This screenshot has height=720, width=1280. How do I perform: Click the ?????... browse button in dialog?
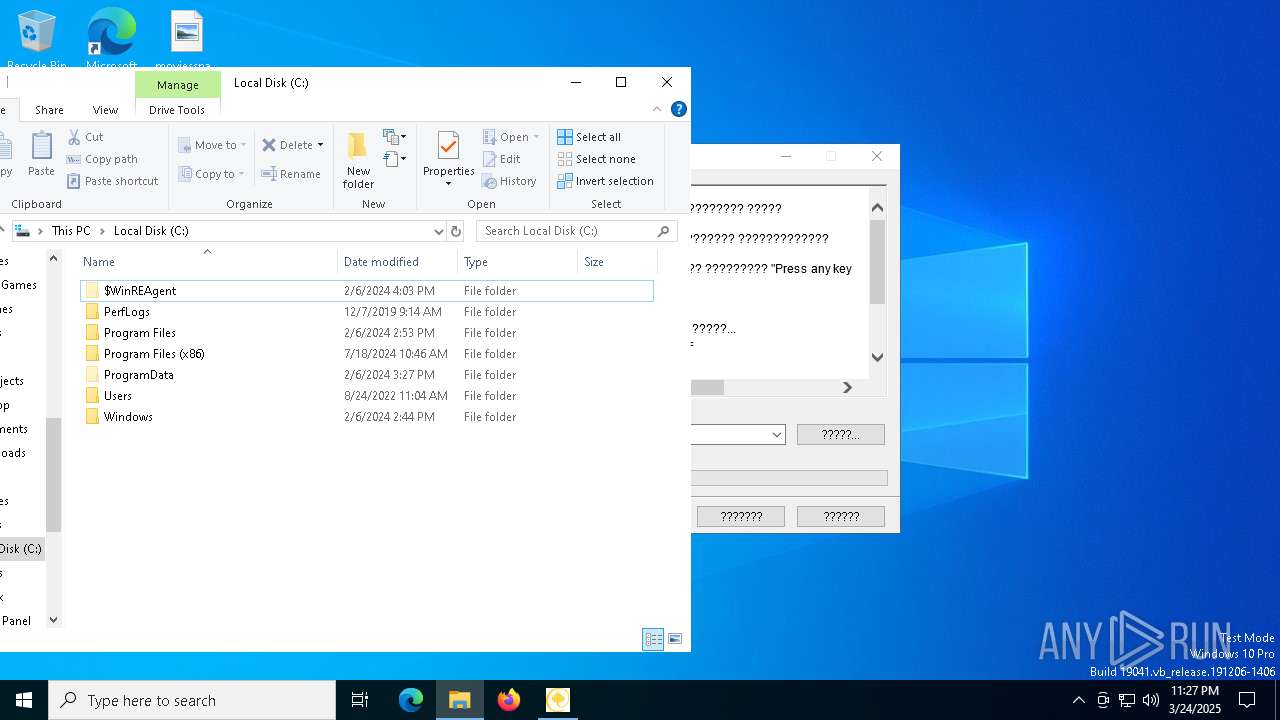click(841, 434)
